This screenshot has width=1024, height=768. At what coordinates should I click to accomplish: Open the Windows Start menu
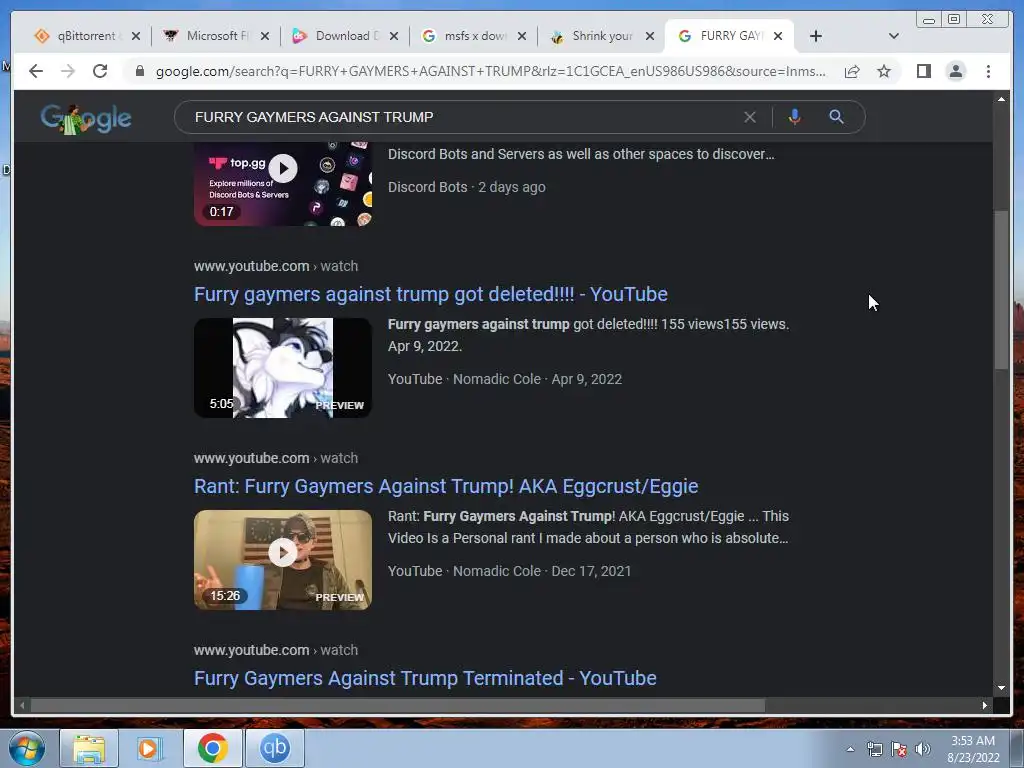[x=26, y=748]
